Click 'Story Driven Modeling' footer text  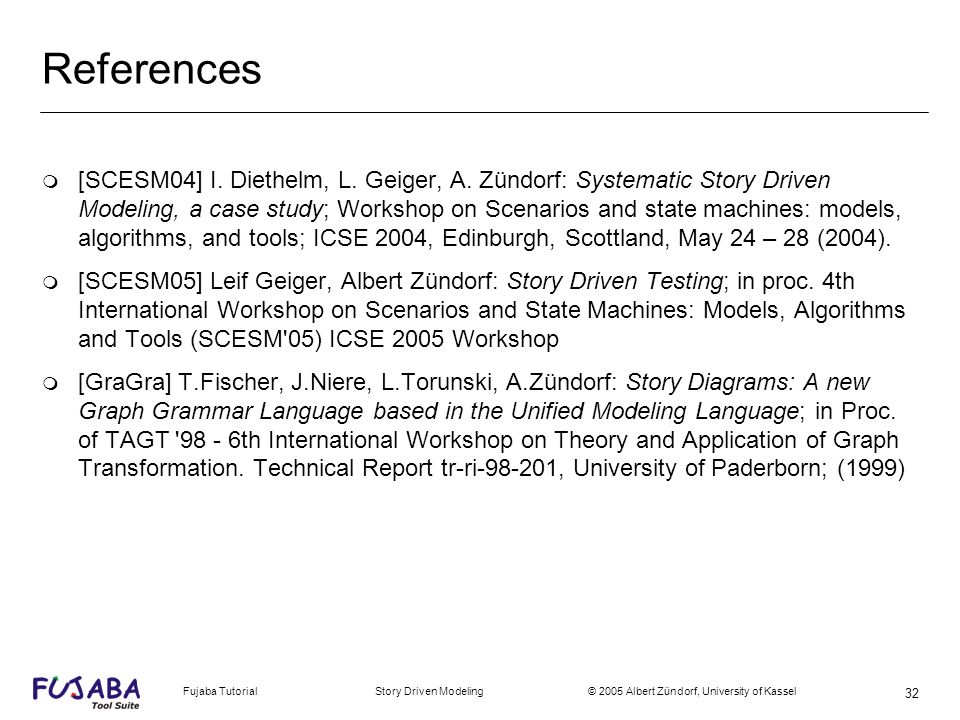click(x=429, y=691)
